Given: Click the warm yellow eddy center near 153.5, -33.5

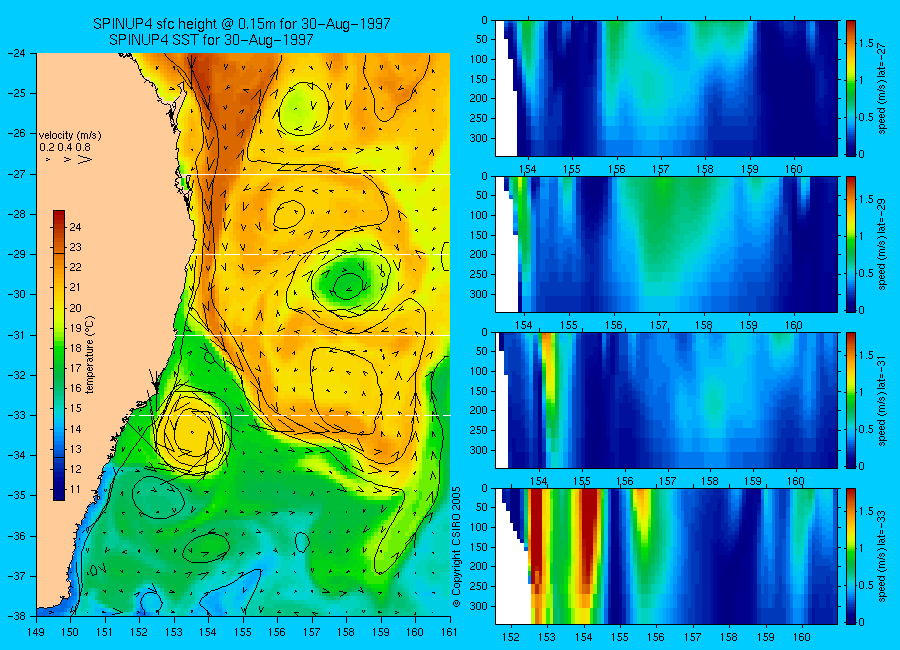Looking at the screenshot, I should tap(192, 431).
